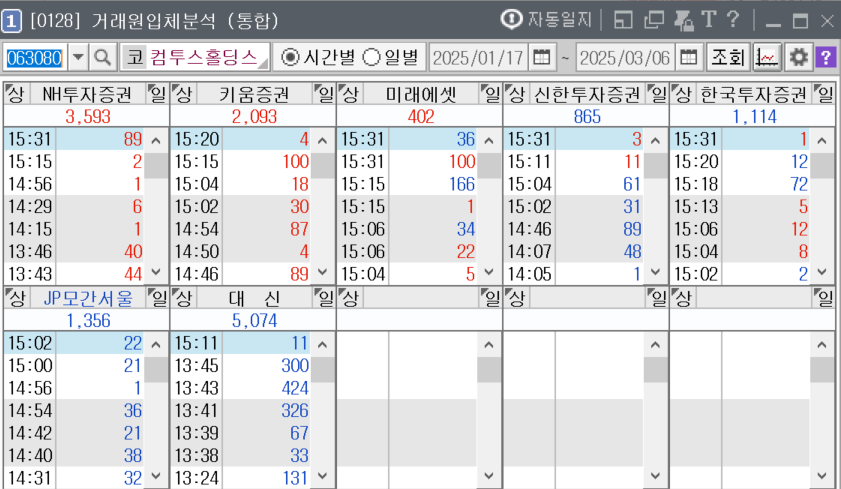Open start date calendar picker
Image resolution: width=841 pixels, height=489 pixels.
(x=542, y=57)
